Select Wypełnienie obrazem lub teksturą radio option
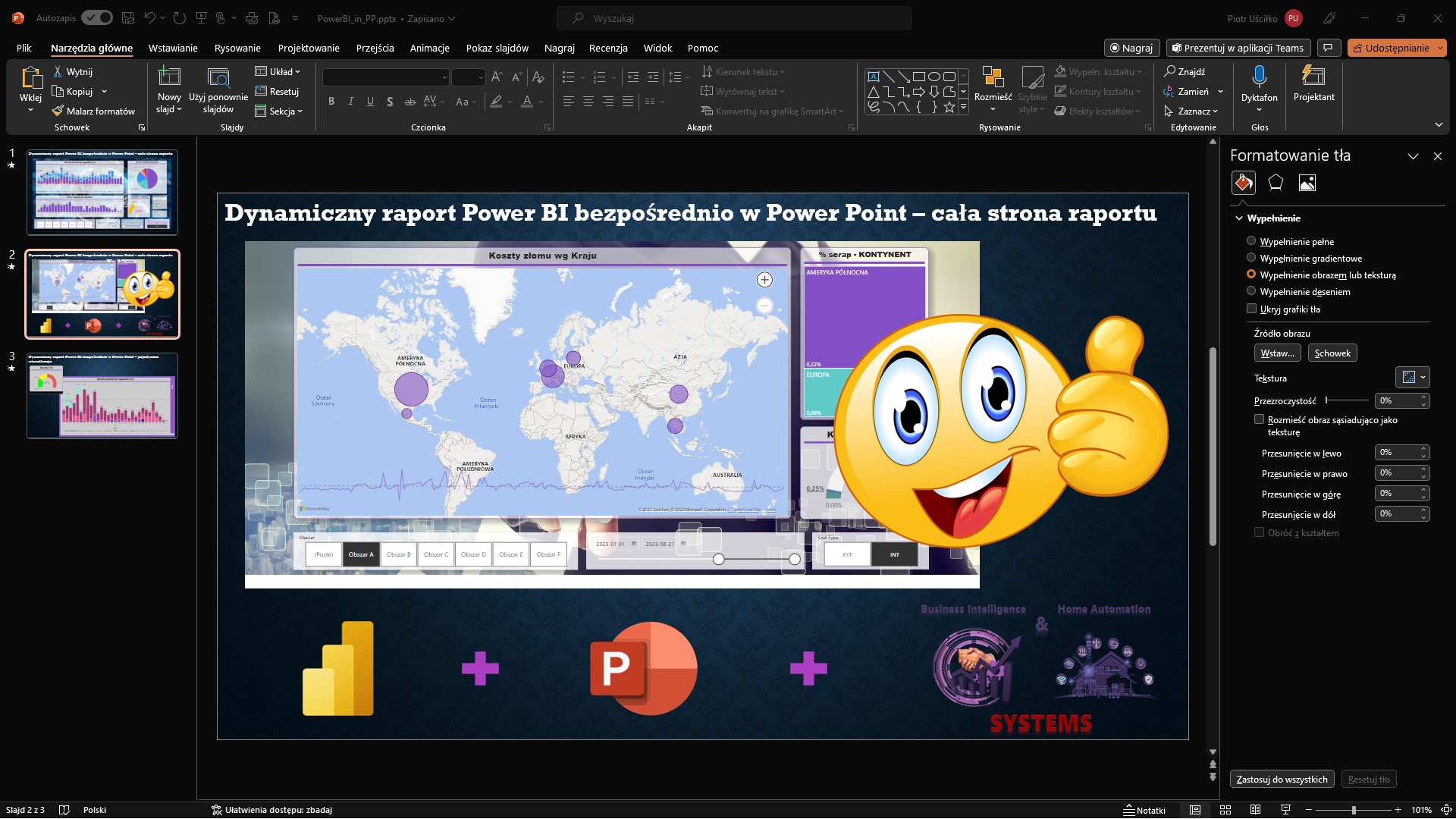Image resolution: width=1456 pixels, height=819 pixels. [x=1251, y=275]
